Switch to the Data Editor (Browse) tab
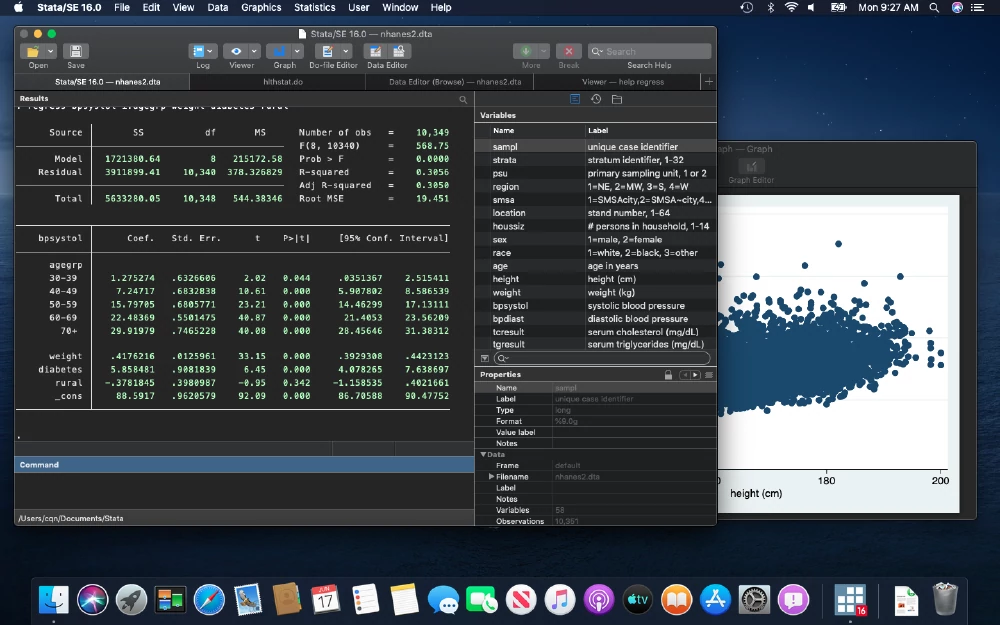 coord(455,82)
